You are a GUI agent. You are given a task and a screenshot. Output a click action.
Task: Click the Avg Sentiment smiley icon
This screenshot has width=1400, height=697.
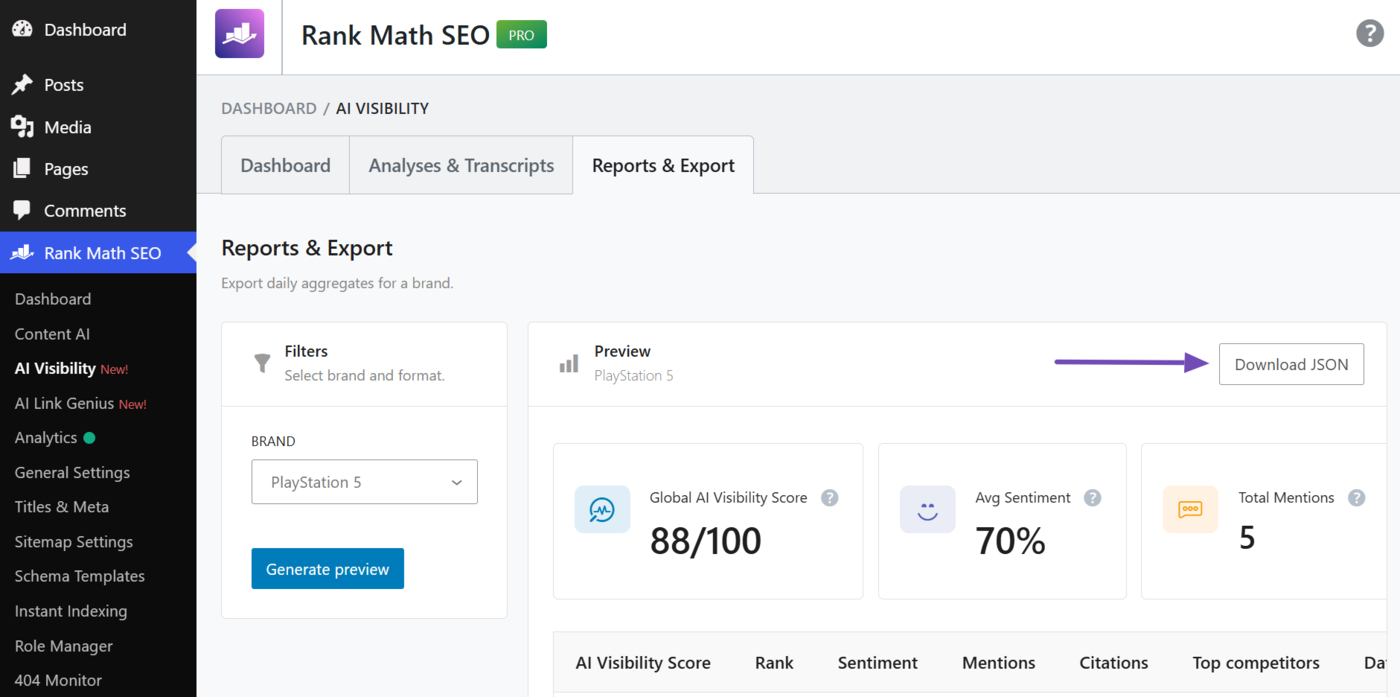(927, 509)
